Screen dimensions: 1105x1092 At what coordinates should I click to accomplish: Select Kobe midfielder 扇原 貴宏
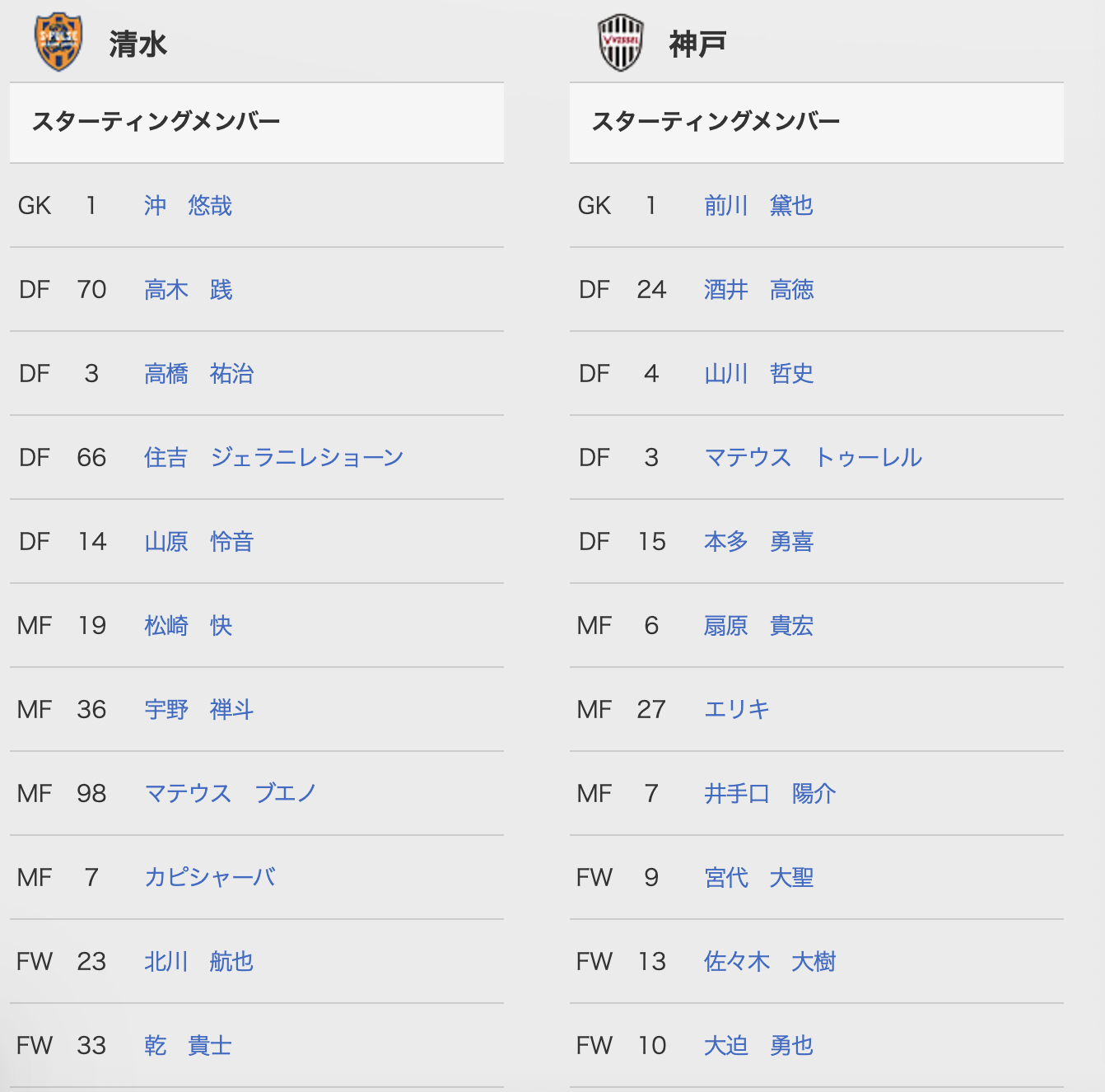(x=758, y=626)
